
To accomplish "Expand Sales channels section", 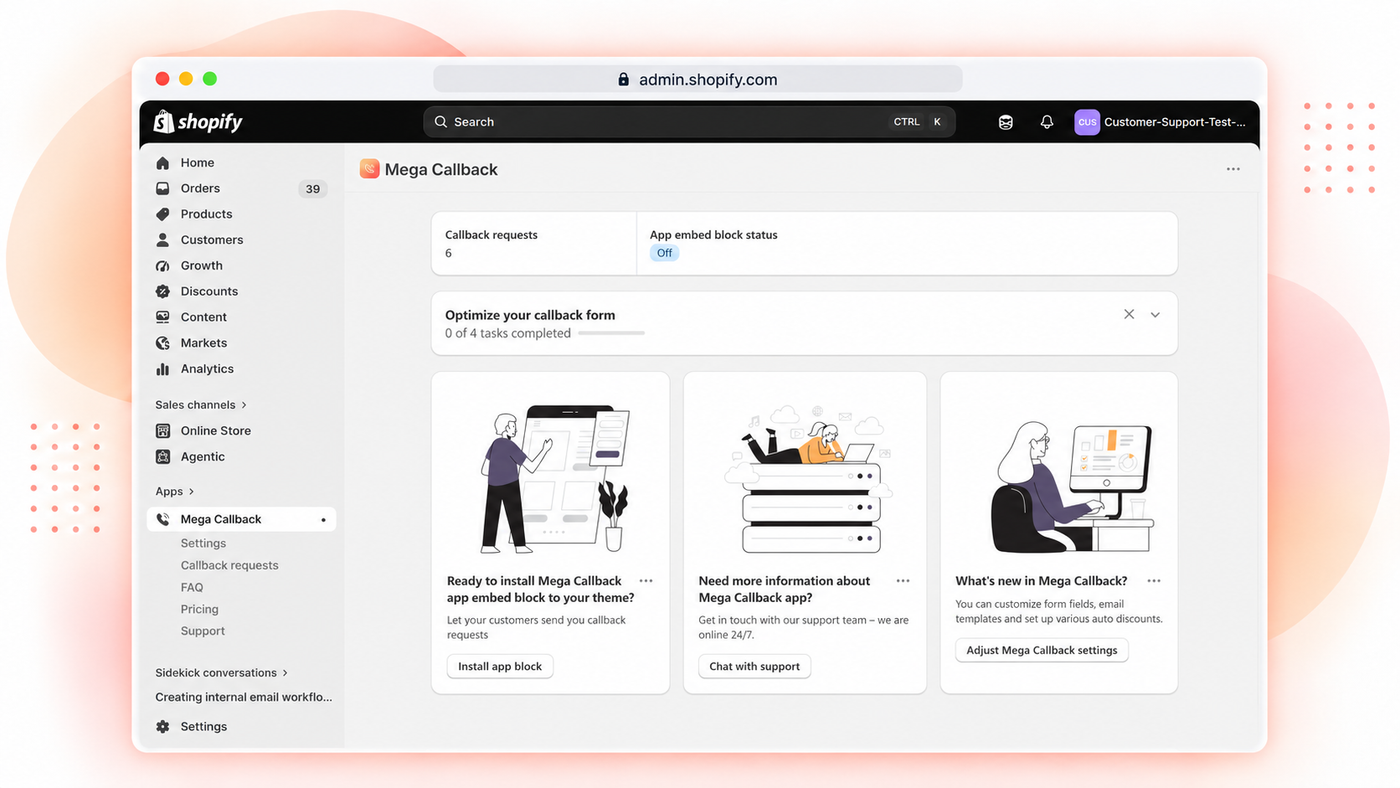I will pos(201,405).
